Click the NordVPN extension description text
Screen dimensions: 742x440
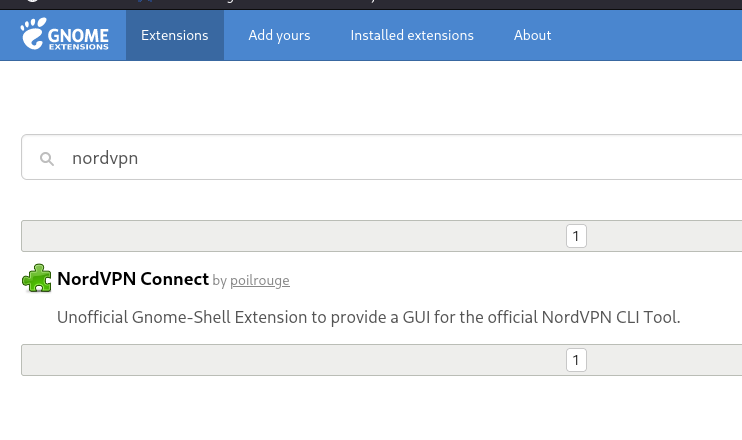(368, 318)
